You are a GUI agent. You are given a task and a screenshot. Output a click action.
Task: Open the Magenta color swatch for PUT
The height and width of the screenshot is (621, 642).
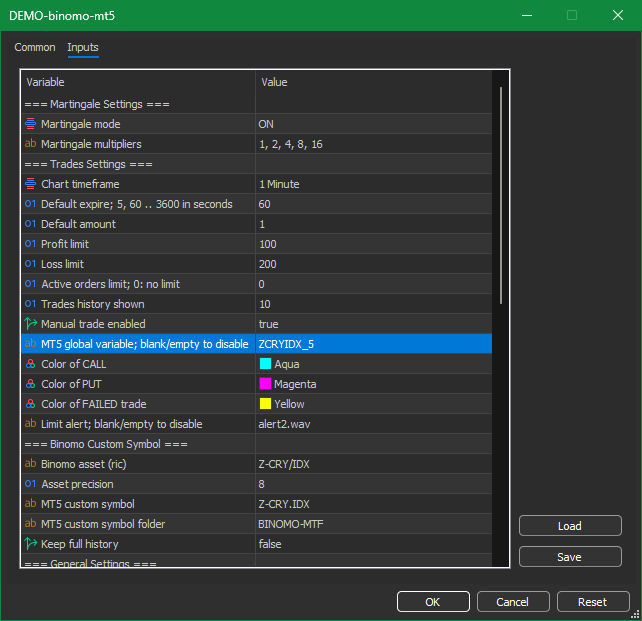tap(265, 384)
